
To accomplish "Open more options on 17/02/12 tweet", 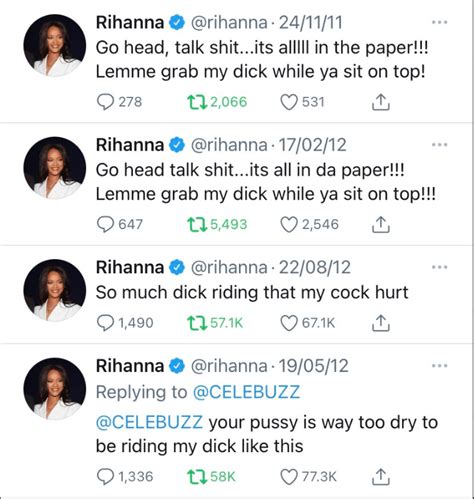I will 439,145.
